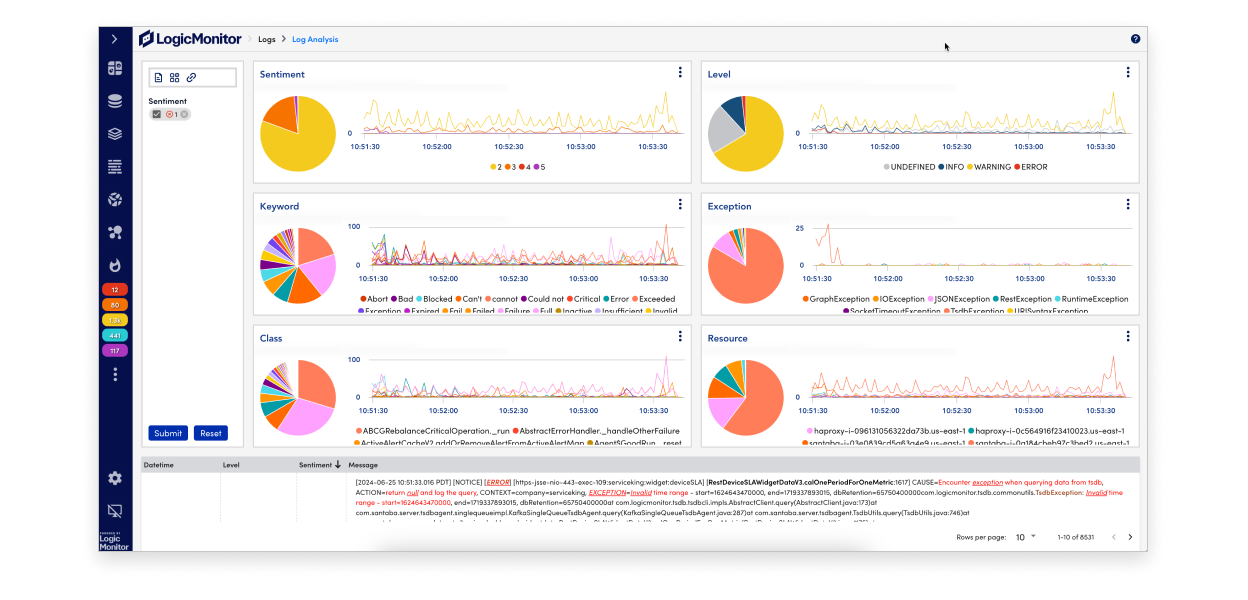Image resolution: width=1248 pixels, height=600 pixels.
Task: Open the Resources stack icon in sidebar
Action: point(115,101)
